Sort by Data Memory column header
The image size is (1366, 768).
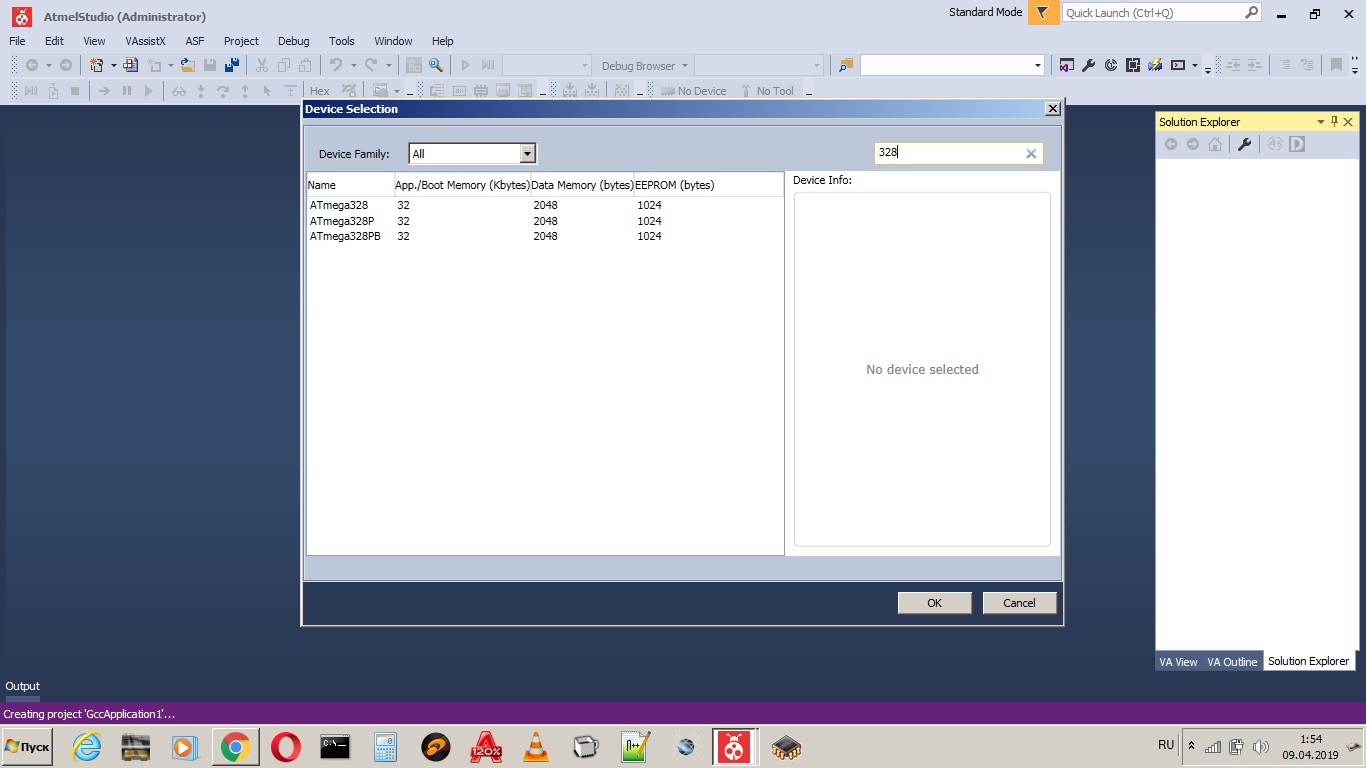pos(582,185)
